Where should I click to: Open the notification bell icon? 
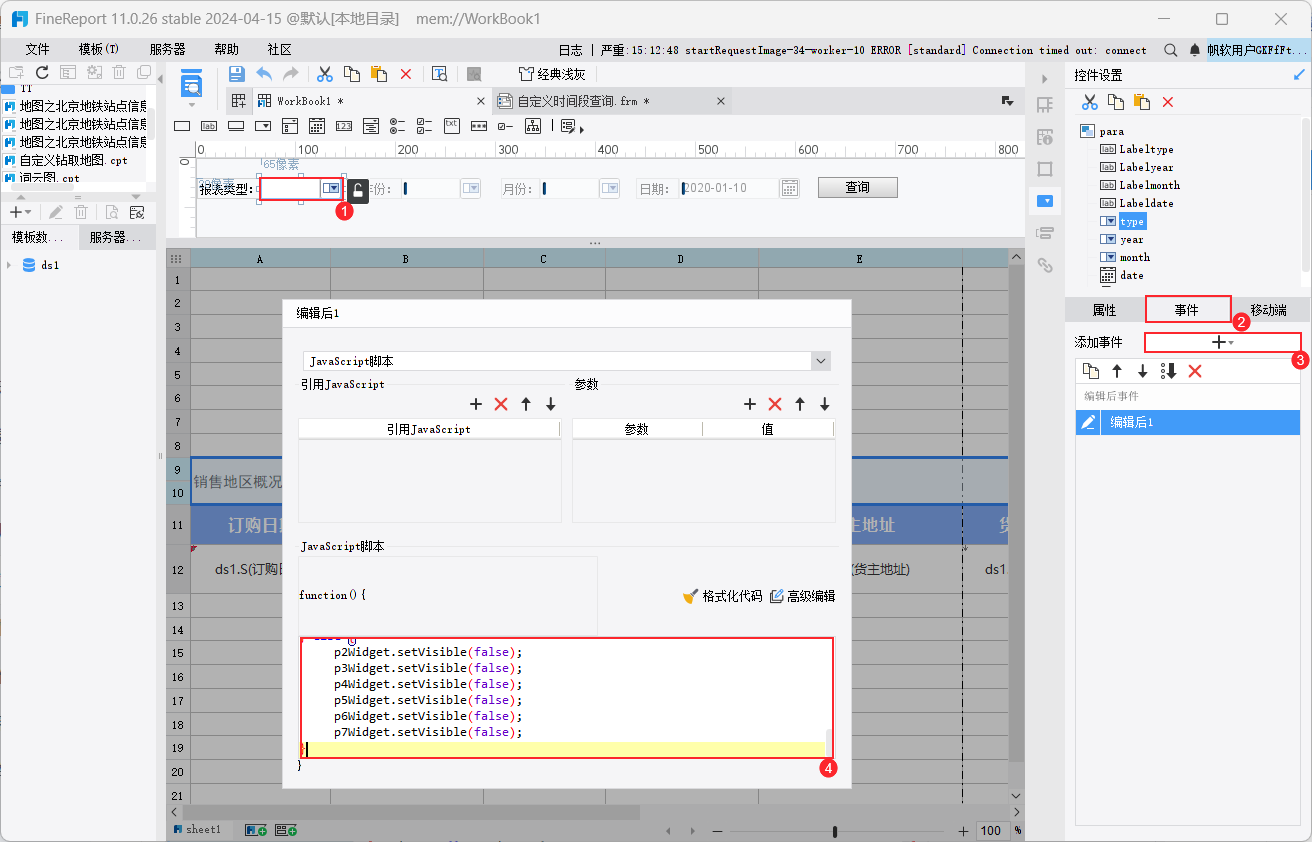click(1195, 49)
